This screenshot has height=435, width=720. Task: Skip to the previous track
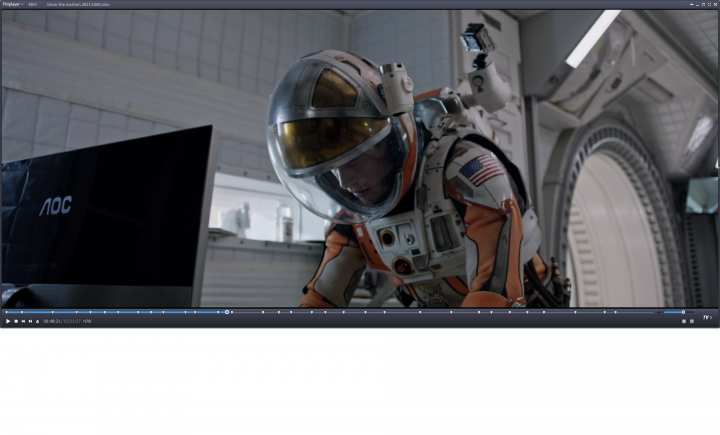(23, 321)
